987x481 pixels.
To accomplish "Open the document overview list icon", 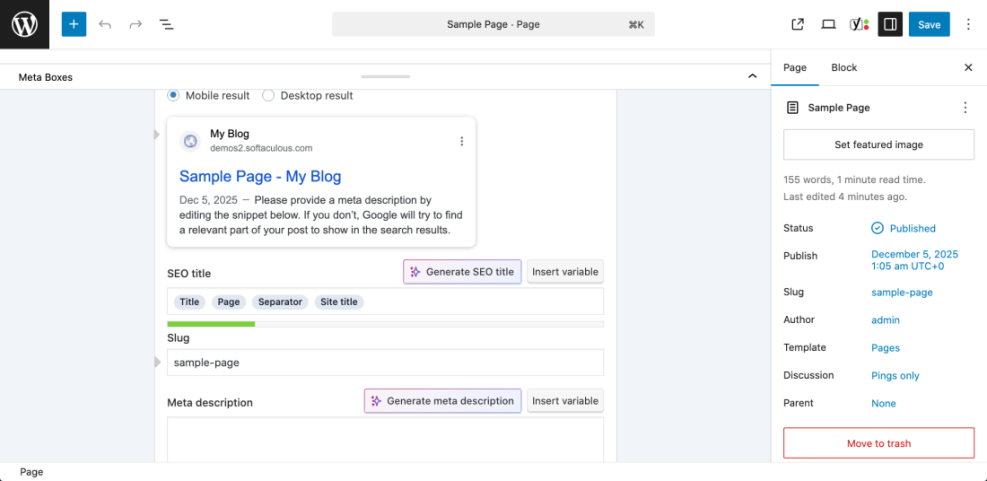I will [166, 25].
